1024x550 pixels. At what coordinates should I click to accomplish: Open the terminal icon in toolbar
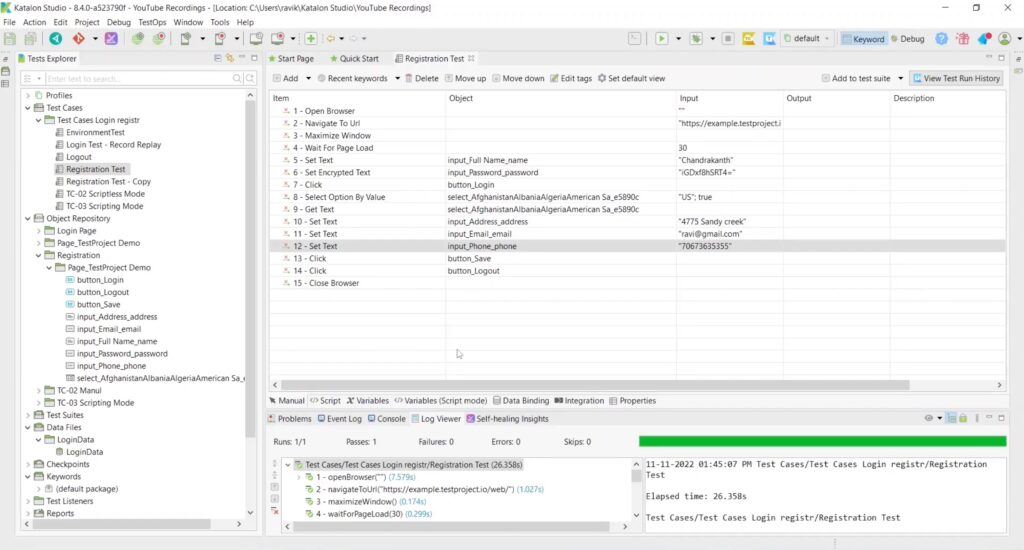click(x=635, y=39)
